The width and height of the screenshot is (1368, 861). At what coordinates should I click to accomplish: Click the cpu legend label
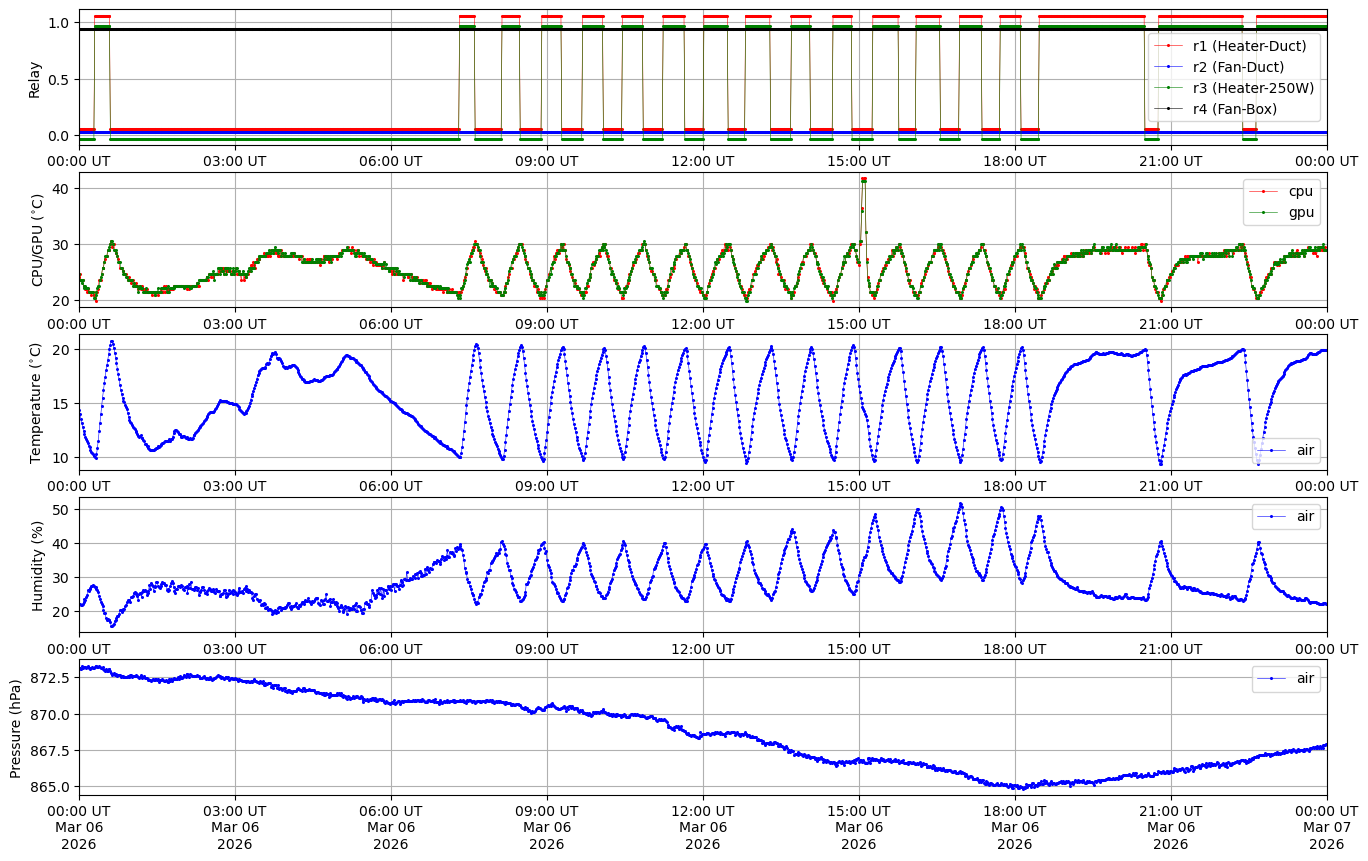1300,191
